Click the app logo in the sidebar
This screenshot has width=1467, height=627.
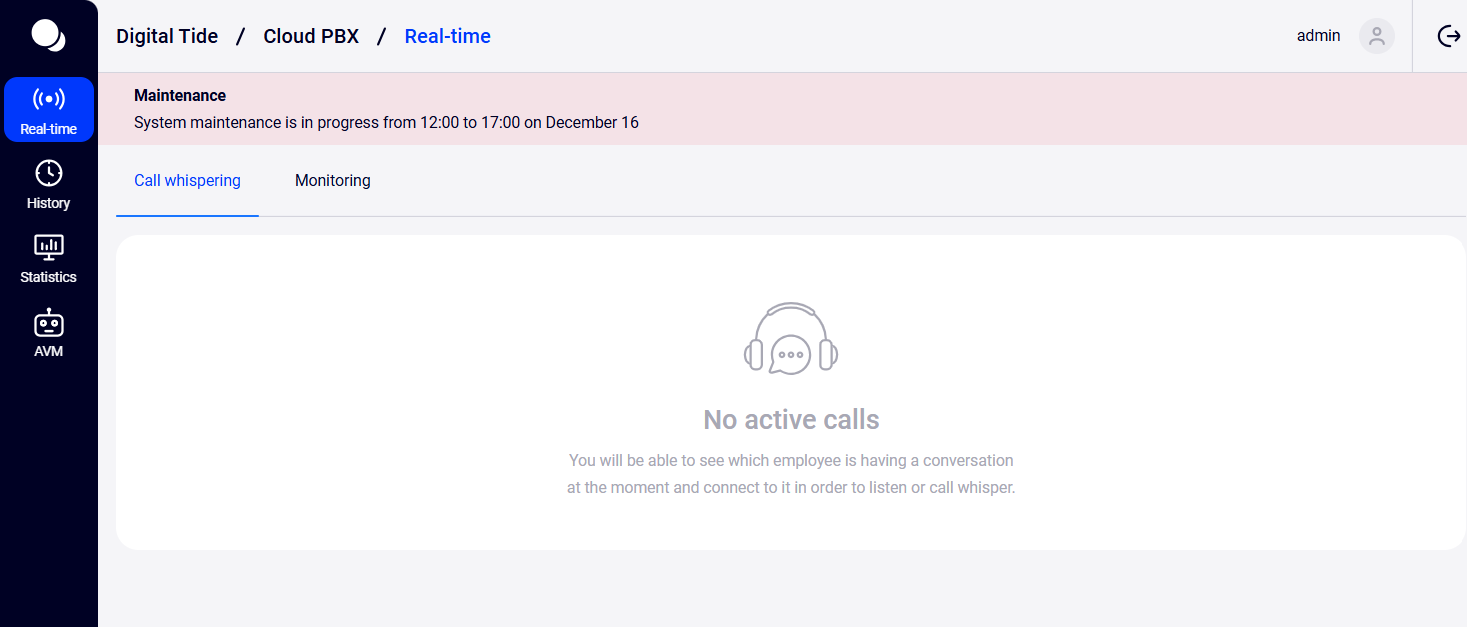[x=48, y=35]
